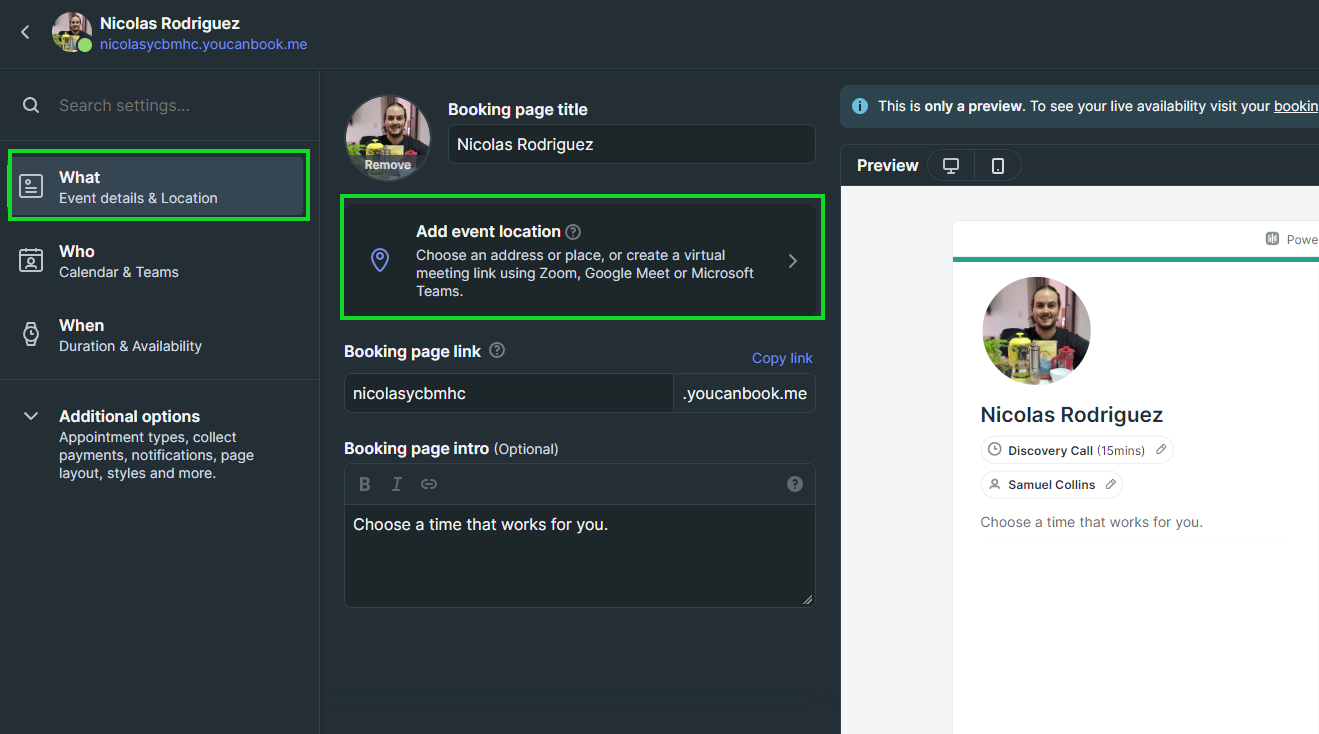
Task: Expand Additional options section
Action: [31, 416]
